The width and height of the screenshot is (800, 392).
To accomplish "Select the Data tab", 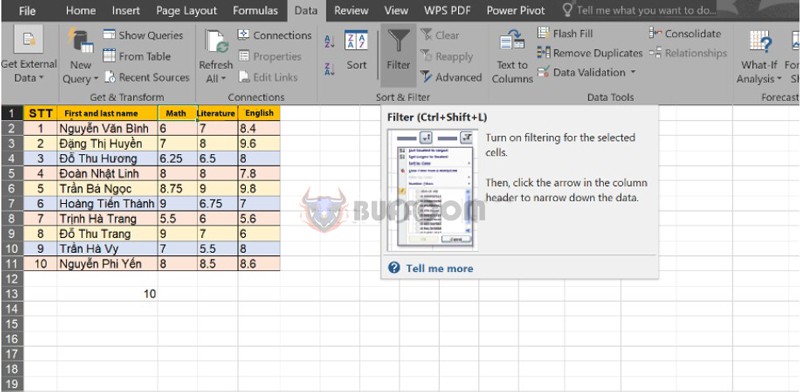I will click(306, 10).
